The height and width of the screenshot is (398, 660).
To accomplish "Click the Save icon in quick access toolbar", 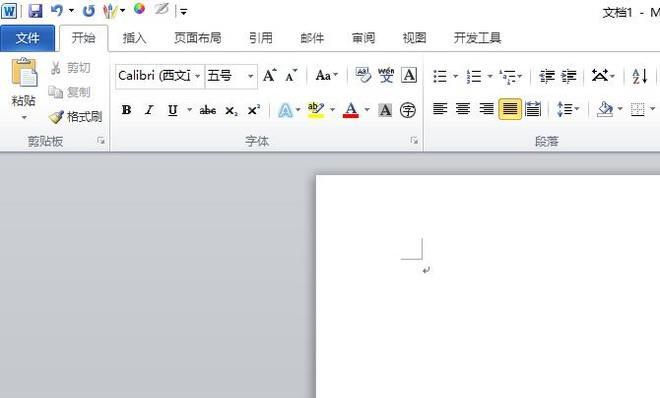I will pyautogui.click(x=35, y=11).
